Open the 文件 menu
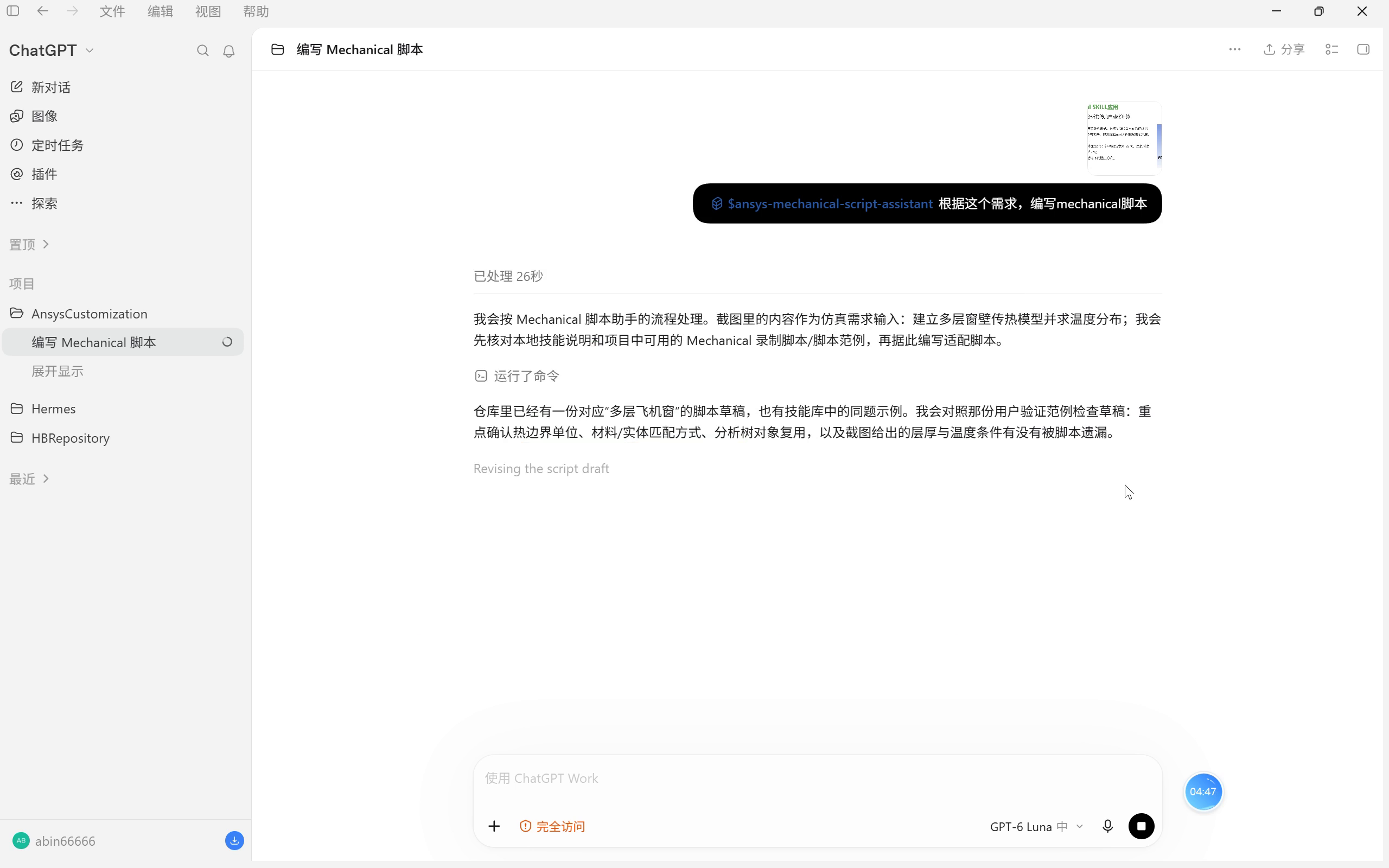The height and width of the screenshot is (868, 1389). tap(112, 11)
